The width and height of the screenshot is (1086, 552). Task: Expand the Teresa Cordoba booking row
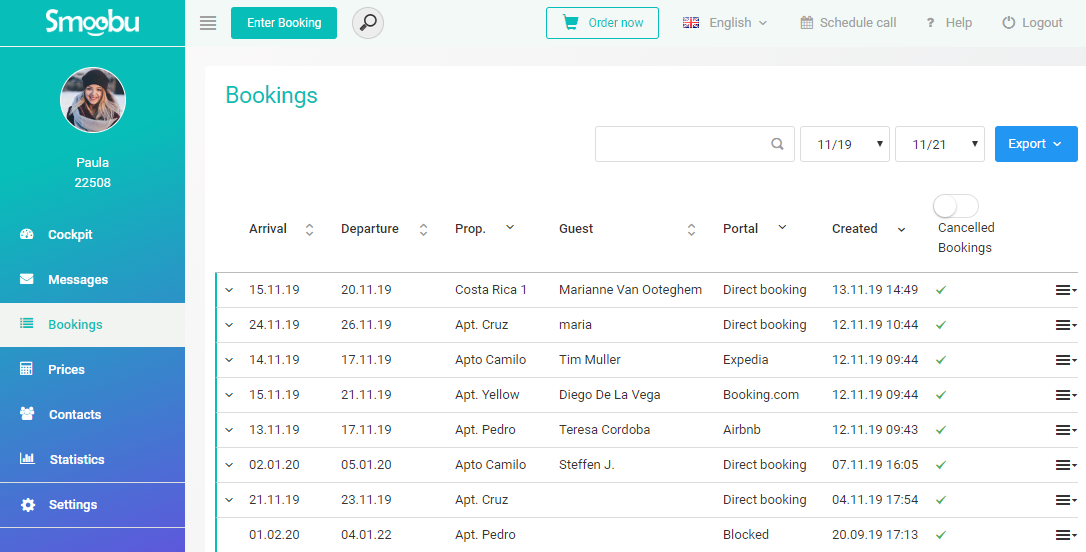pyautogui.click(x=229, y=429)
